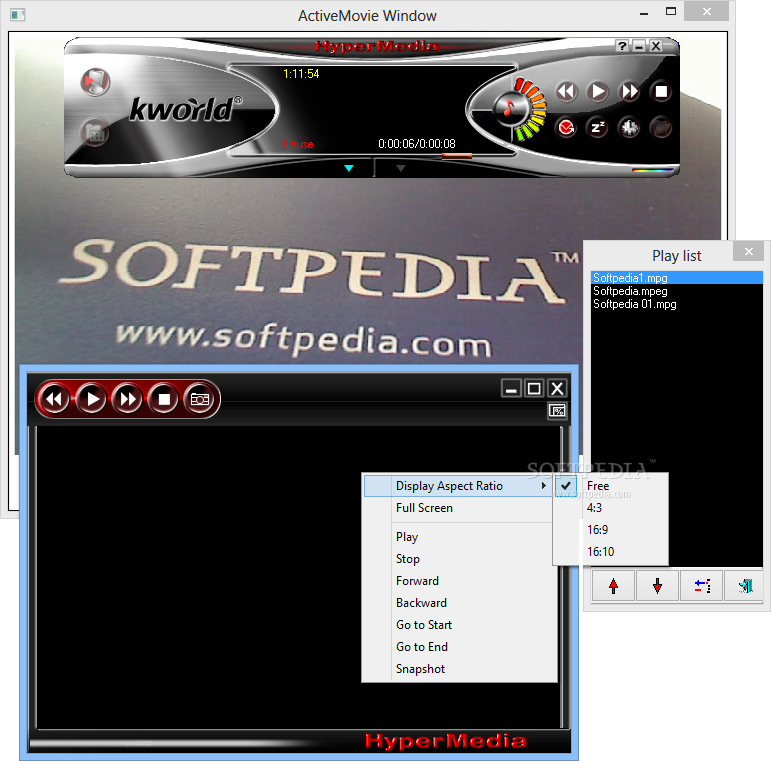
Task: Click the sleep timer Zz icon
Action: pyautogui.click(x=598, y=128)
